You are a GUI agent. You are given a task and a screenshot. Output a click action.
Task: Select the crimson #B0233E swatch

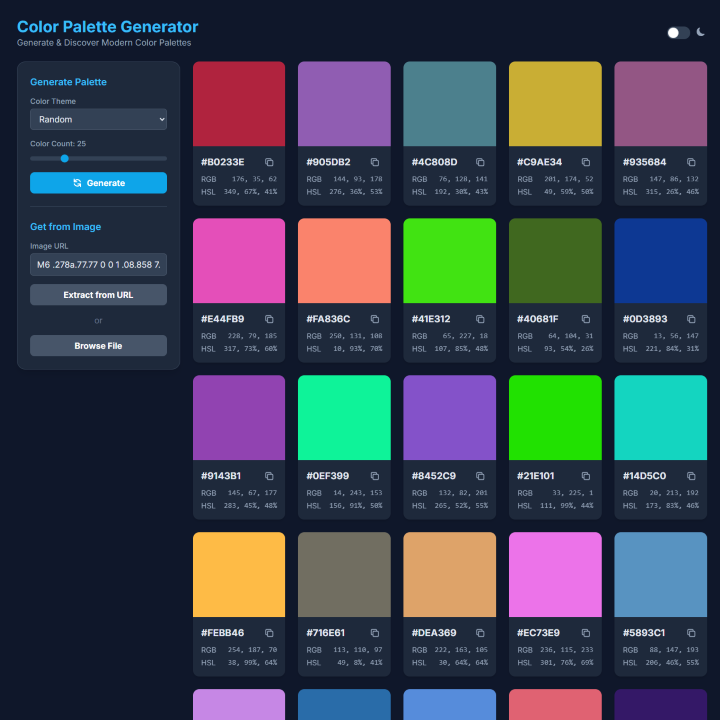(239, 104)
